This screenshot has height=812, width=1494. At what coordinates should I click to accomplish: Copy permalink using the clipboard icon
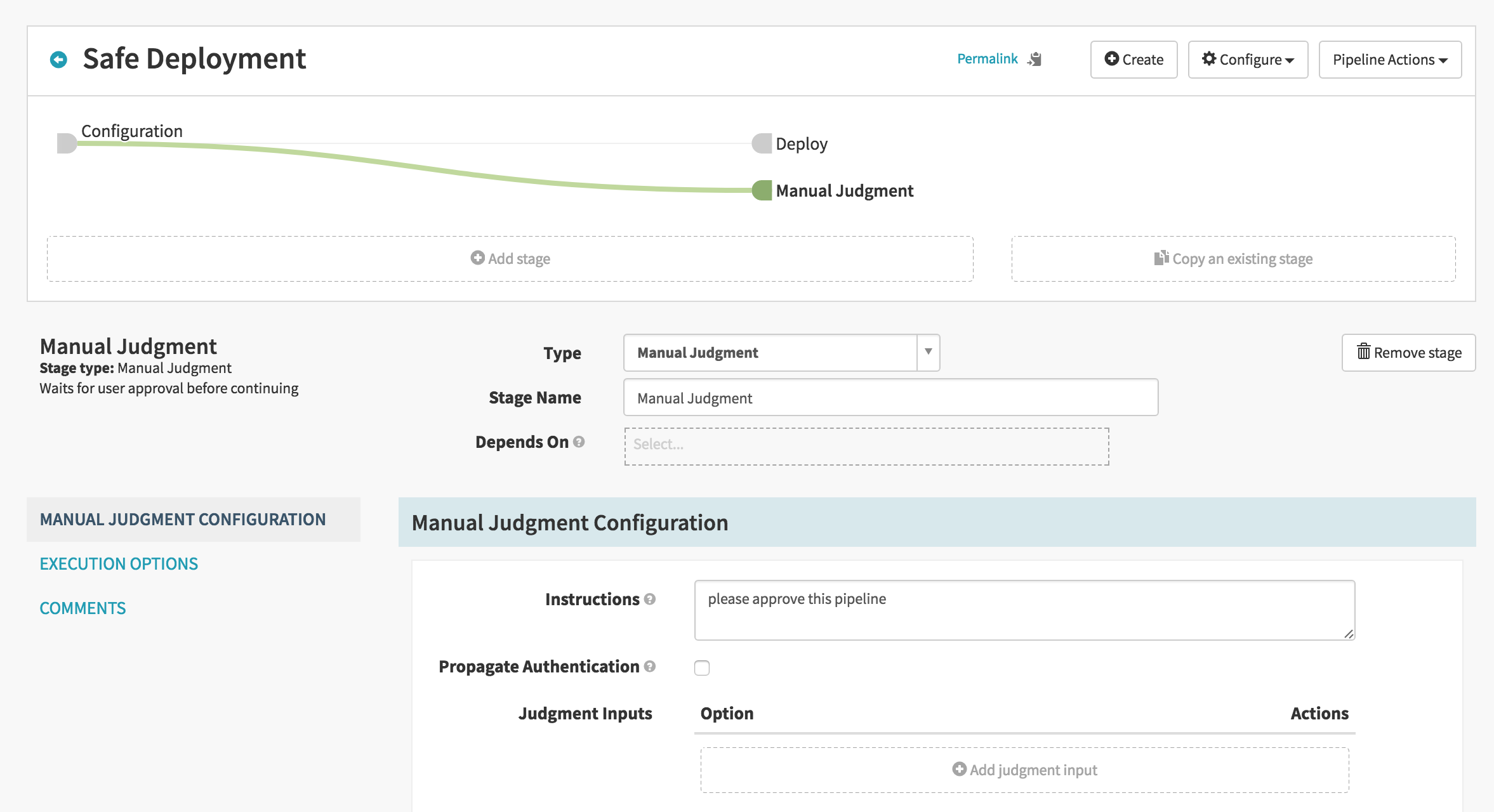(x=1035, y=59)
